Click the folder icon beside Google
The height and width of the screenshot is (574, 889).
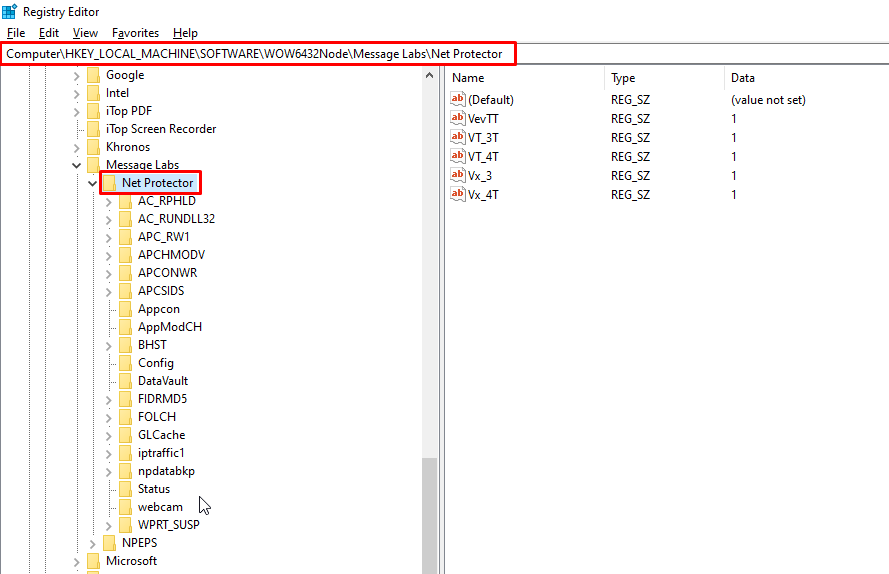94,75
